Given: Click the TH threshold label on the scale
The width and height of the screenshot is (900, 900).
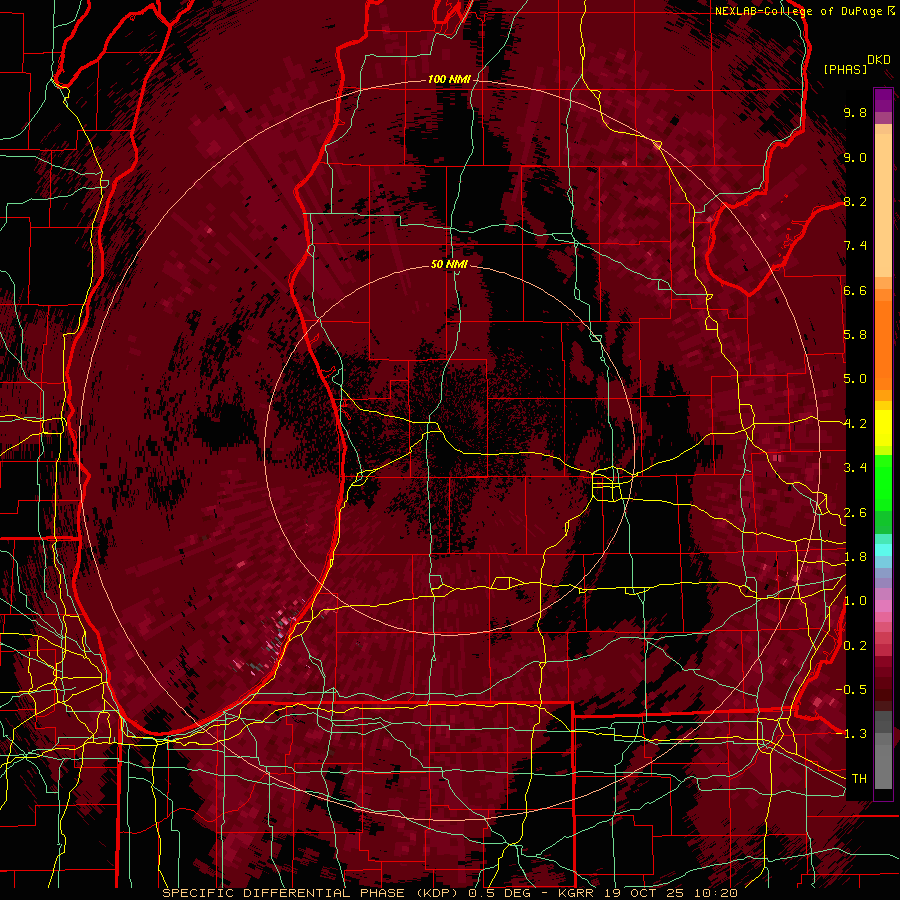Looking at the screenshot, I should point(859,779).
